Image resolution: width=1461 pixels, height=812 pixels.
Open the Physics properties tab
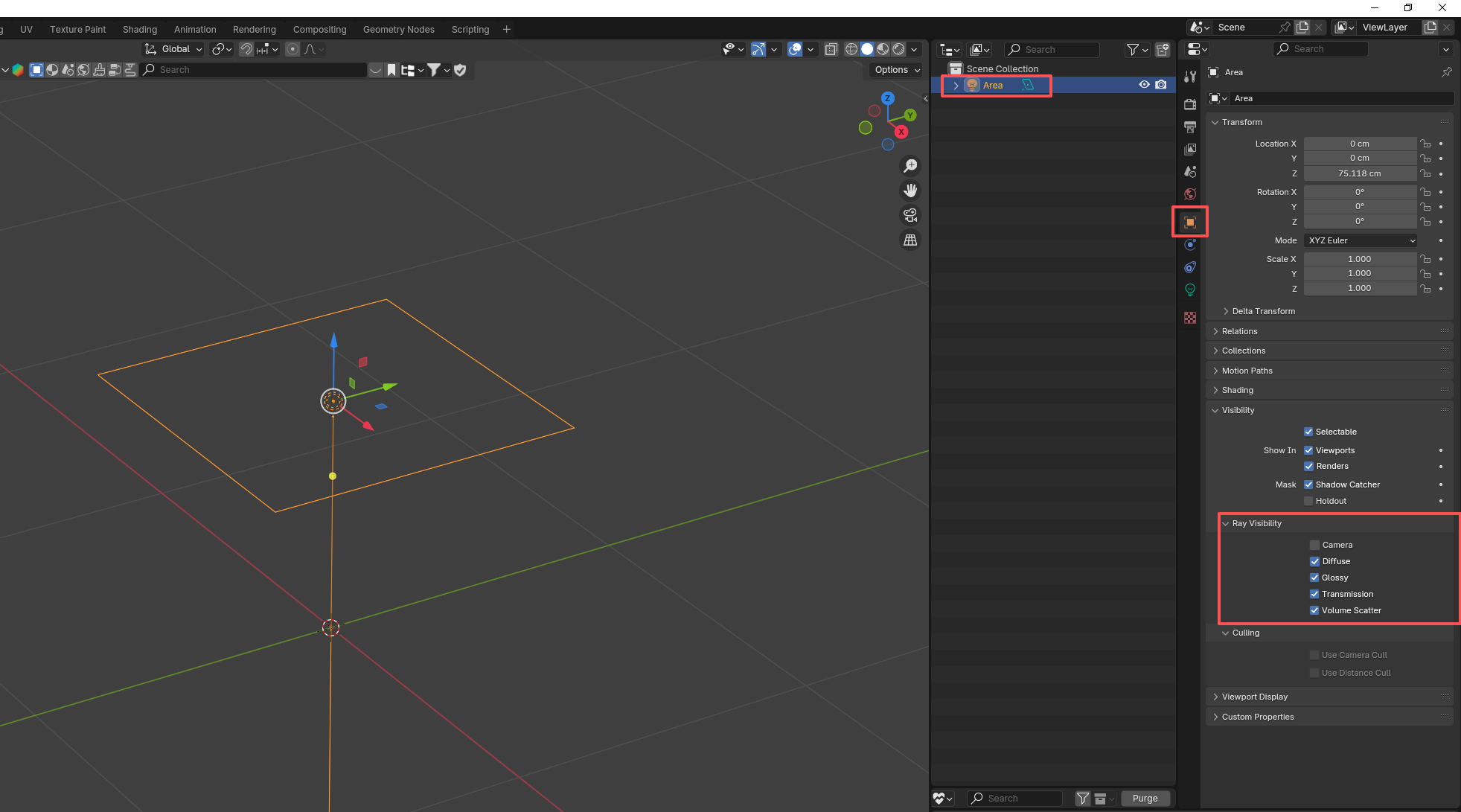(1190, 245)
